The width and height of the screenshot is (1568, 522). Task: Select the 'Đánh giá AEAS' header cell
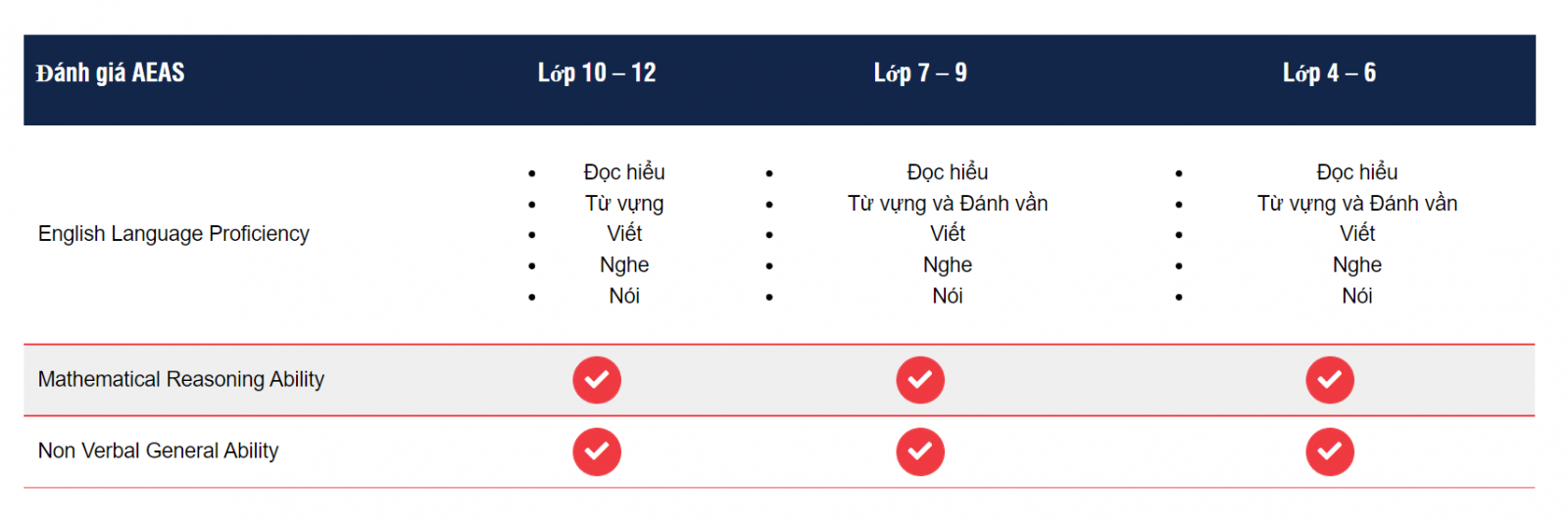pos(111,73)
